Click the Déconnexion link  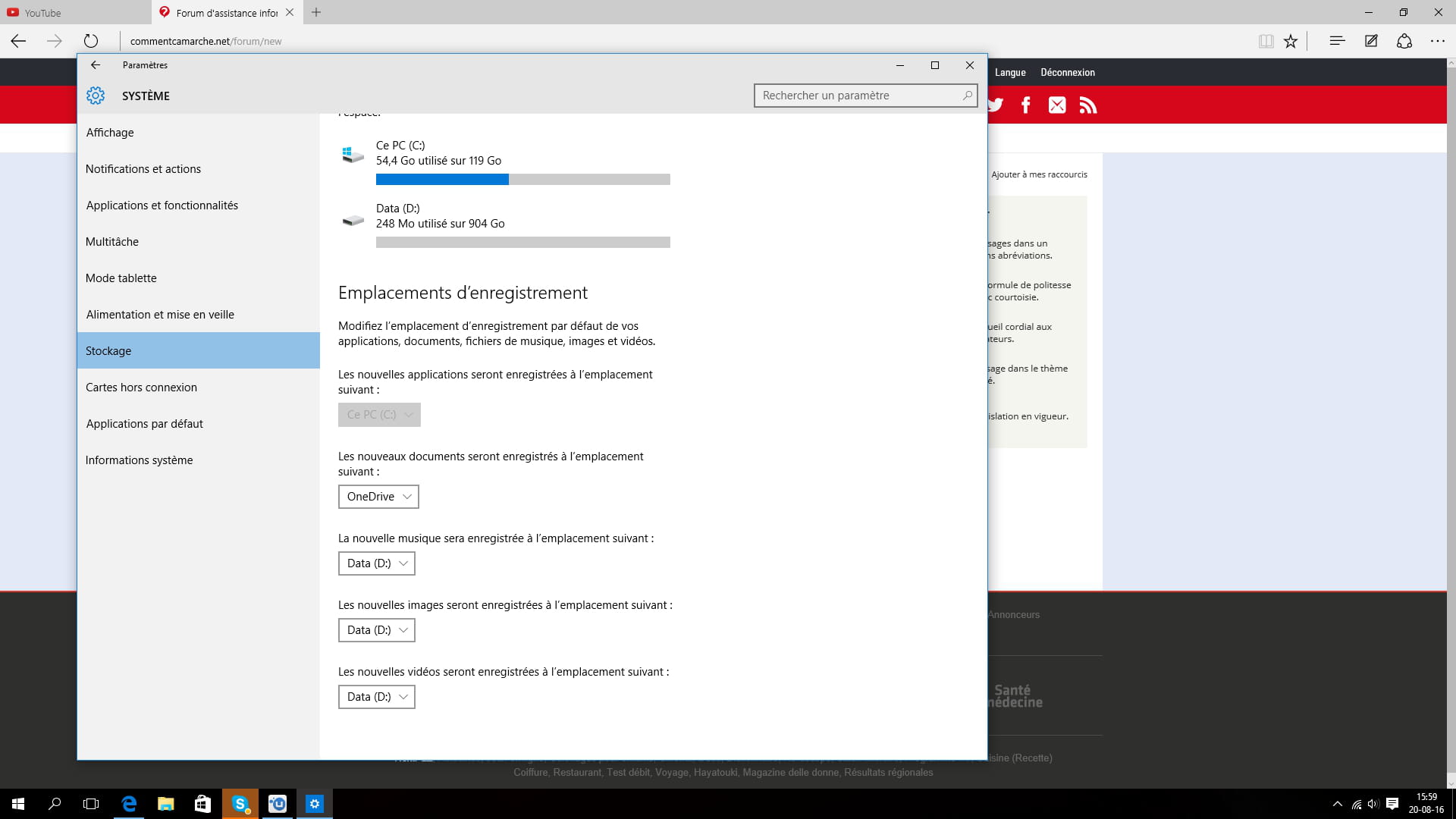coord(1068,72)
